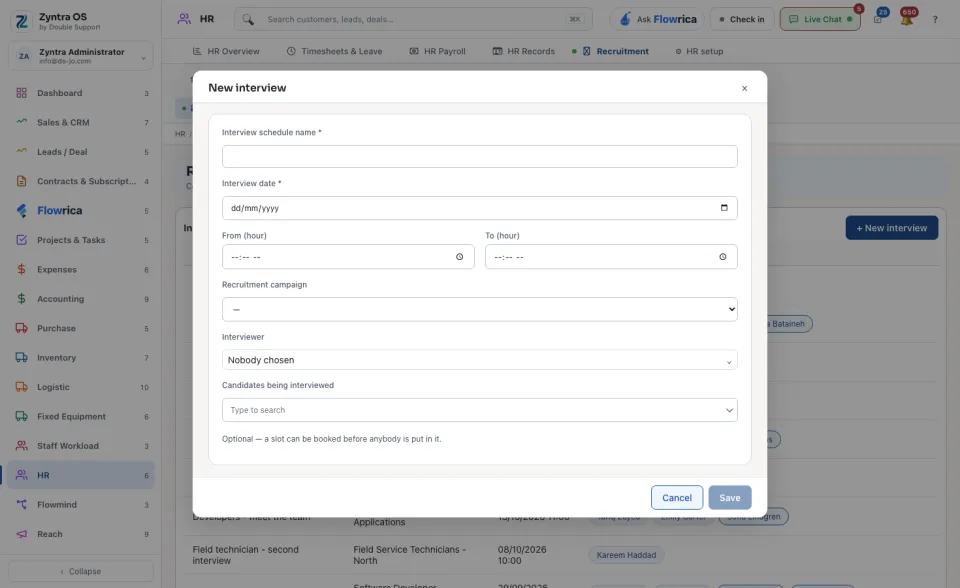Click the Expenses dollar icon

tap(21, 269)
